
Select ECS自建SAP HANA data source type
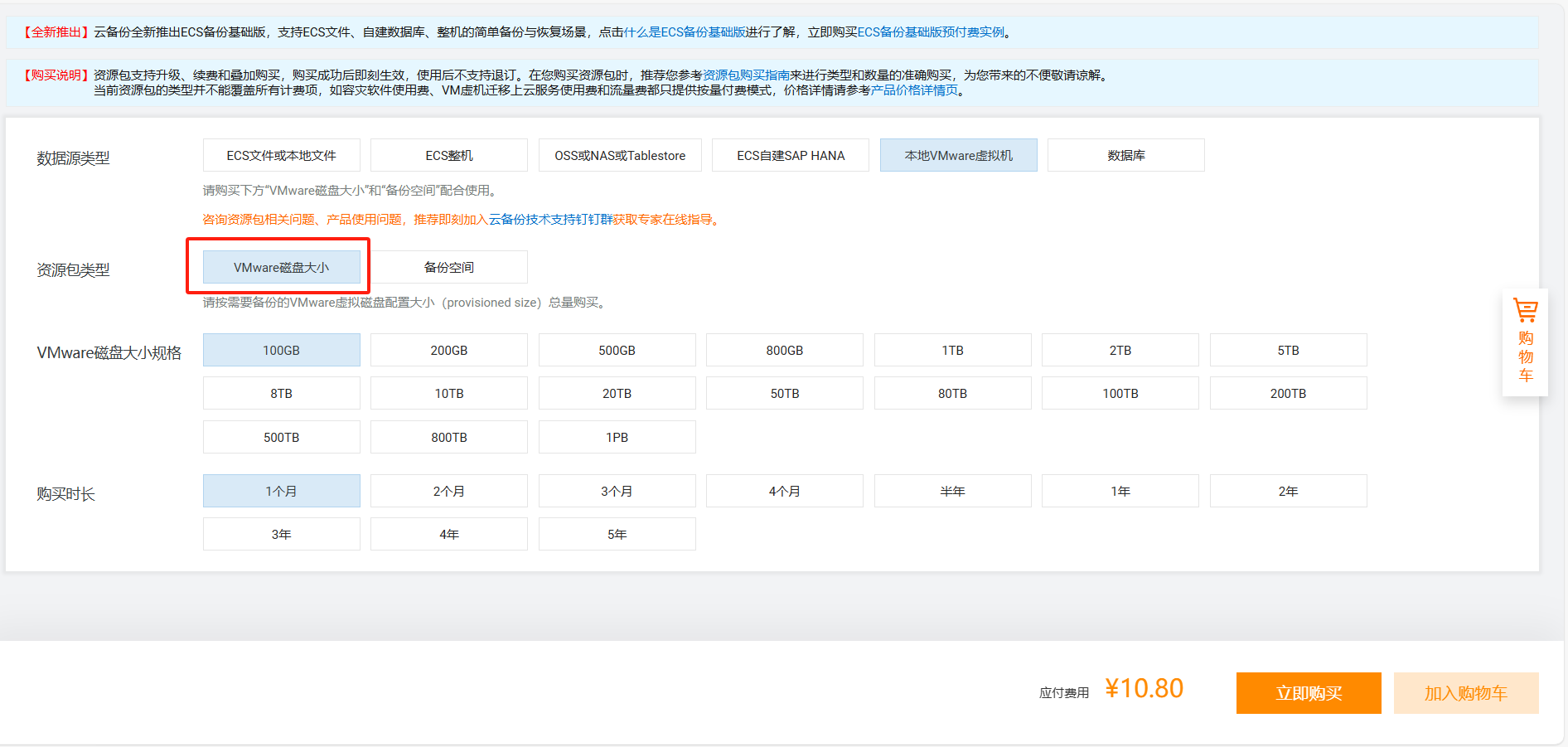click(791, 155)
